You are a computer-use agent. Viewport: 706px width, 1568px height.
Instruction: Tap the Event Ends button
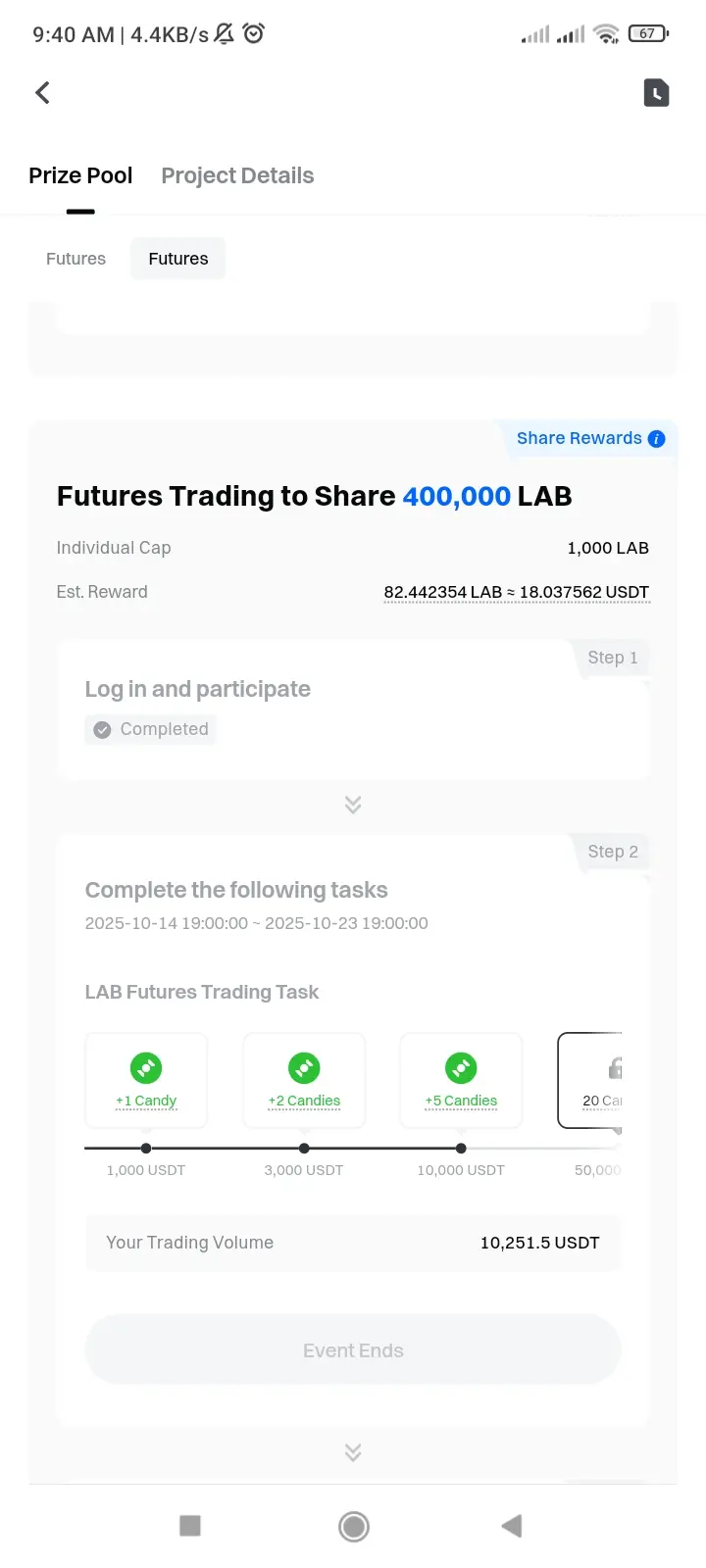353,1350
